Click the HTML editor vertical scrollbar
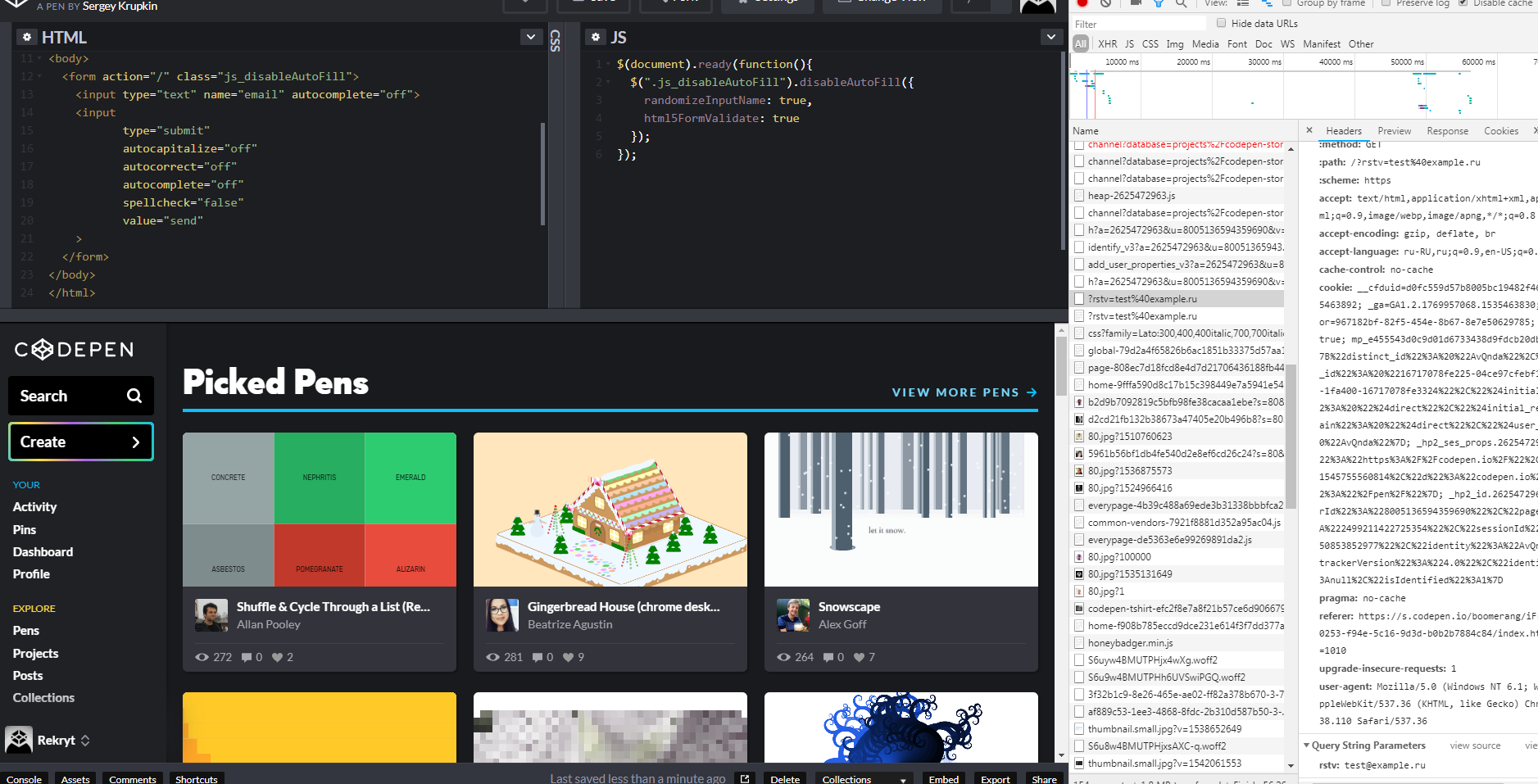 tap(542, 173)
